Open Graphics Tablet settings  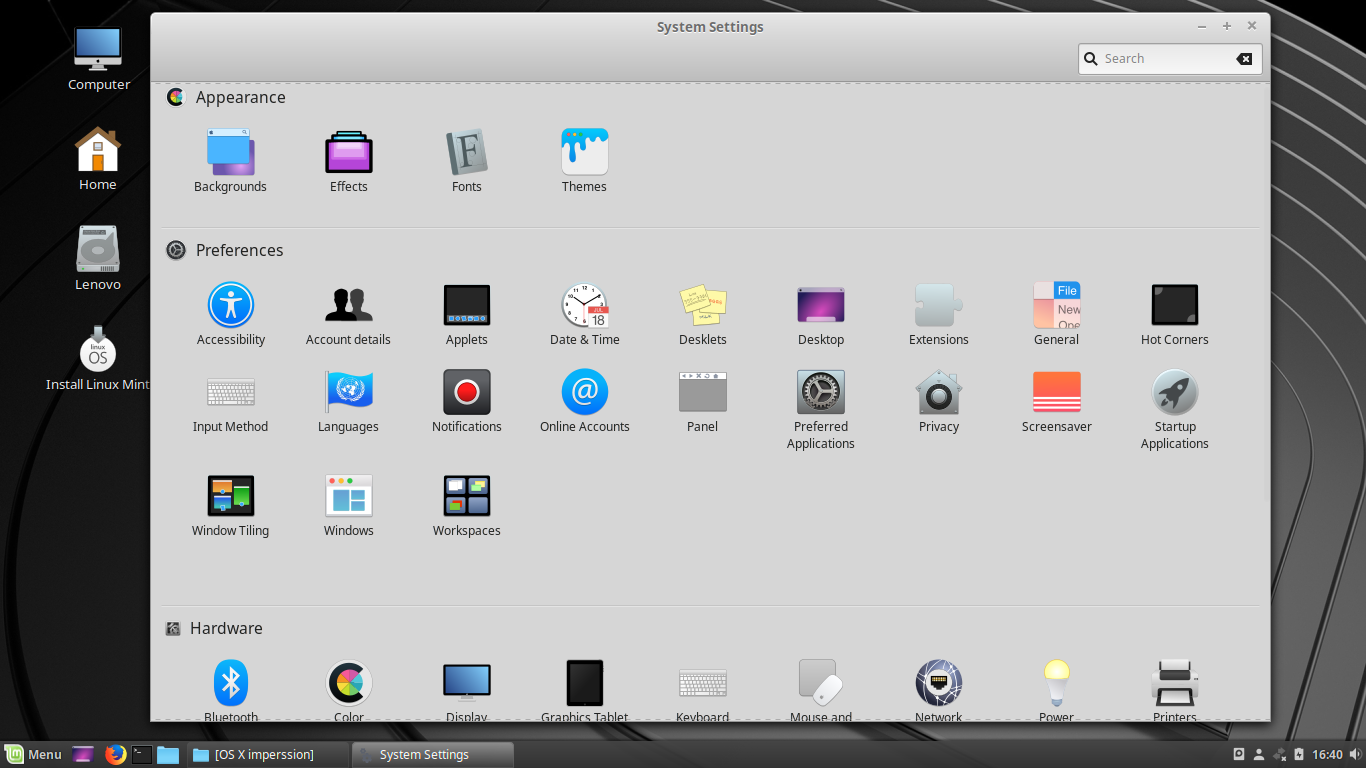coord(585,690)
